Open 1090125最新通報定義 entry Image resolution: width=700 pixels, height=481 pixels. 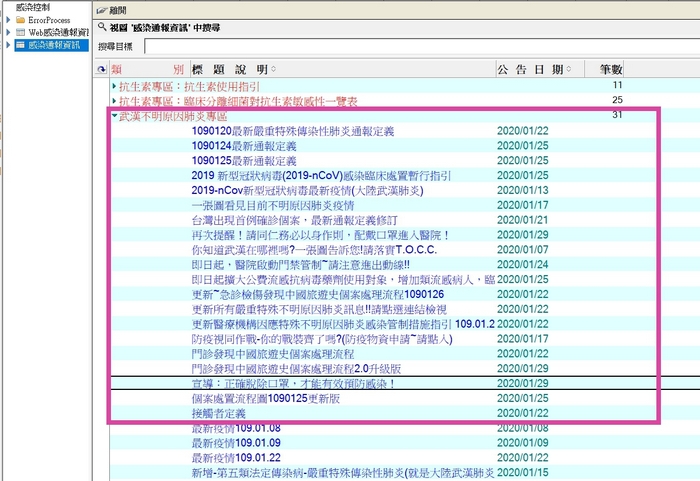point(244,160)
